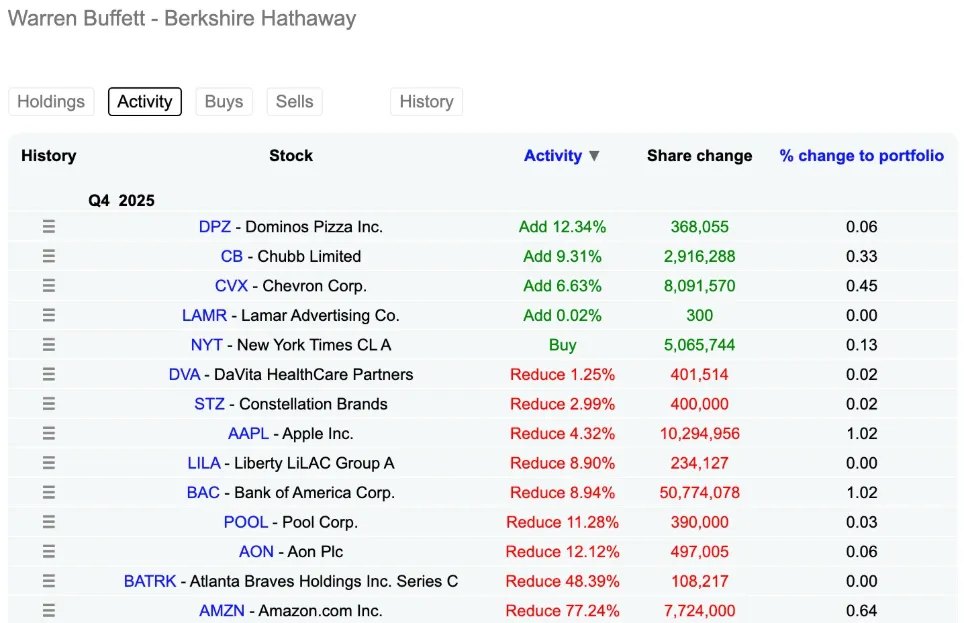The height and width of the screenshot is (623, 966).
Task: Click history icon next to Apple Inc.
Action: [x=48, y=434]
